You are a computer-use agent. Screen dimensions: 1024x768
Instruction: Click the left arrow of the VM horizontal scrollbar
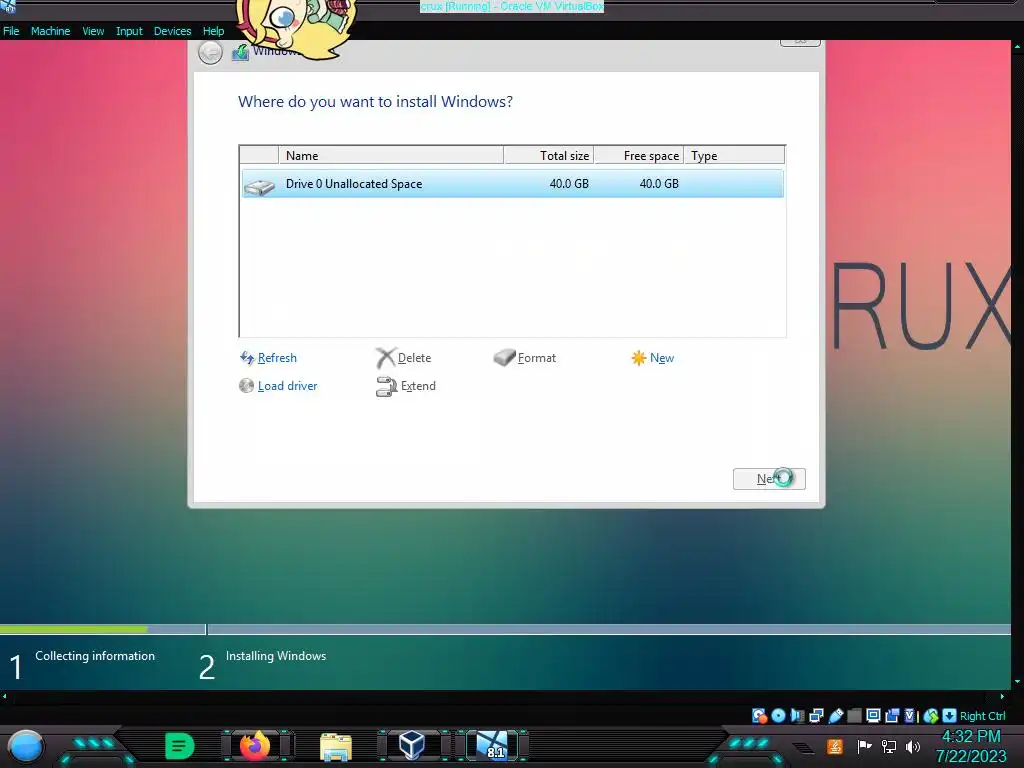tap(5, 696)
